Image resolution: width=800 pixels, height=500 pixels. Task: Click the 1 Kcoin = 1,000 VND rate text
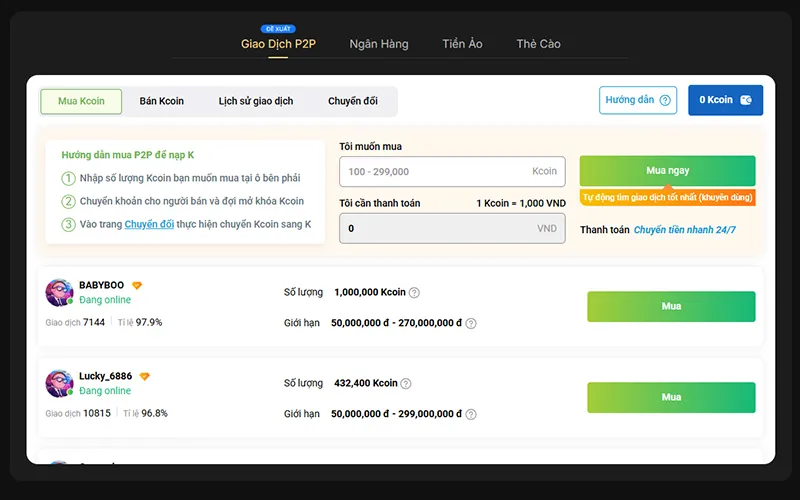coord(521,203)
